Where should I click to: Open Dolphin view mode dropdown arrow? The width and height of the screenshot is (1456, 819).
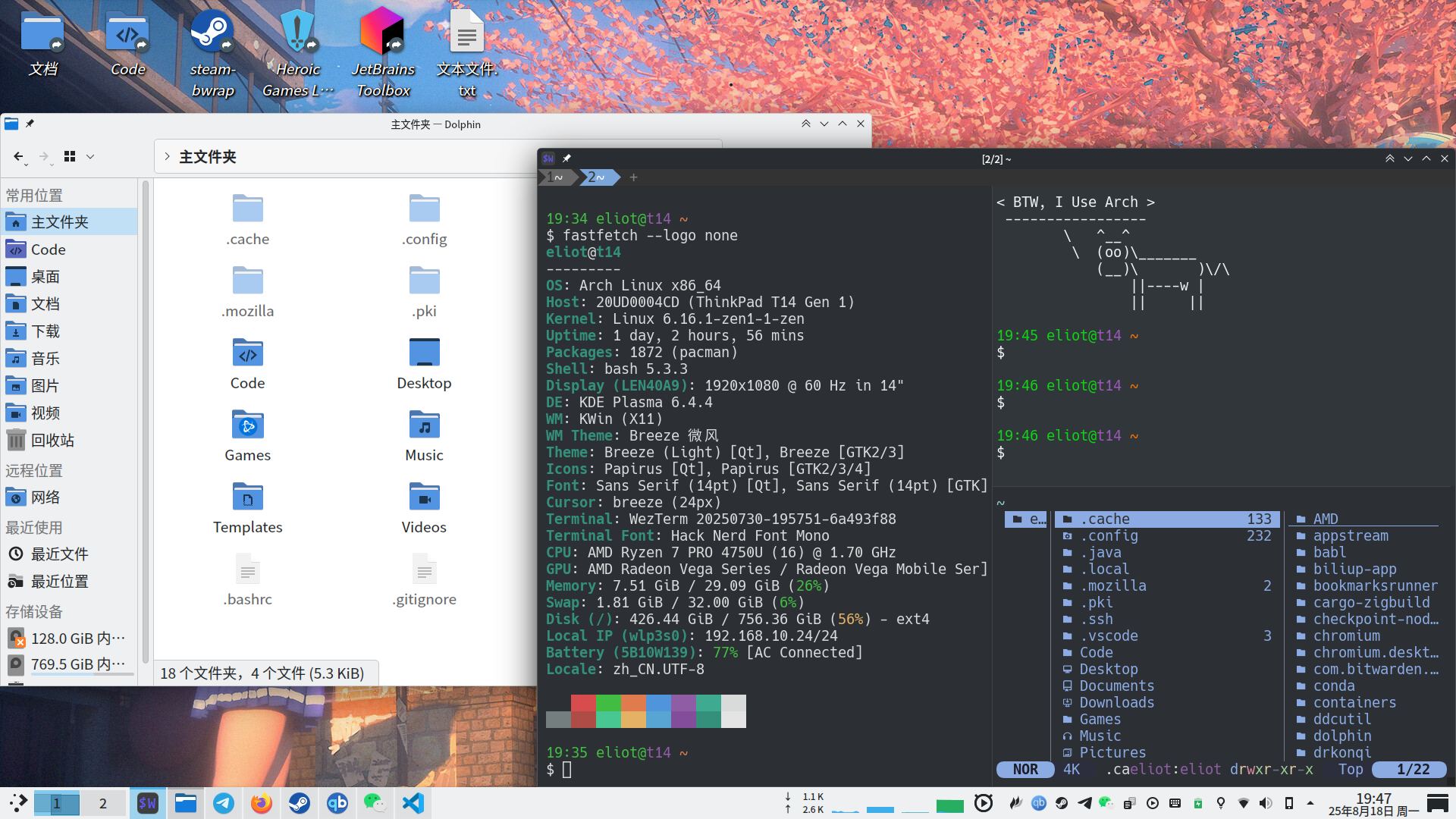coord(90,156)
